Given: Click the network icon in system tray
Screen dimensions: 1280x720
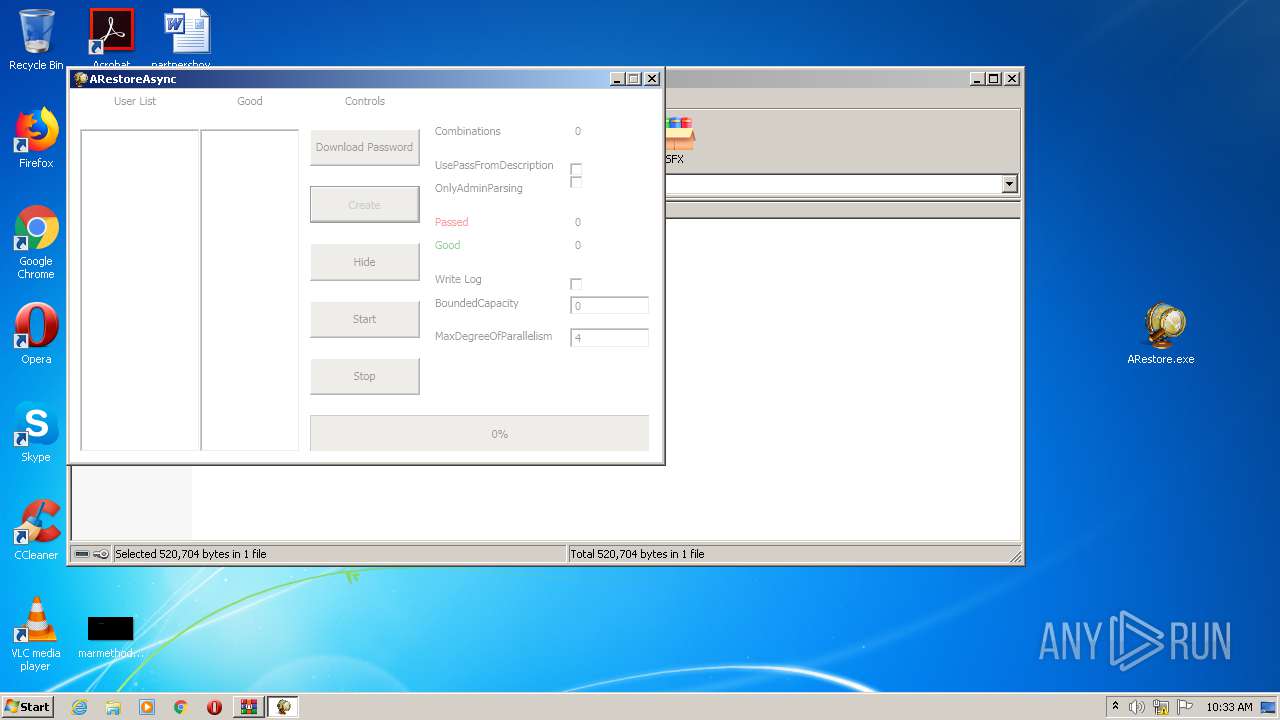Looking at the screenshot, I should (1161, 707).
